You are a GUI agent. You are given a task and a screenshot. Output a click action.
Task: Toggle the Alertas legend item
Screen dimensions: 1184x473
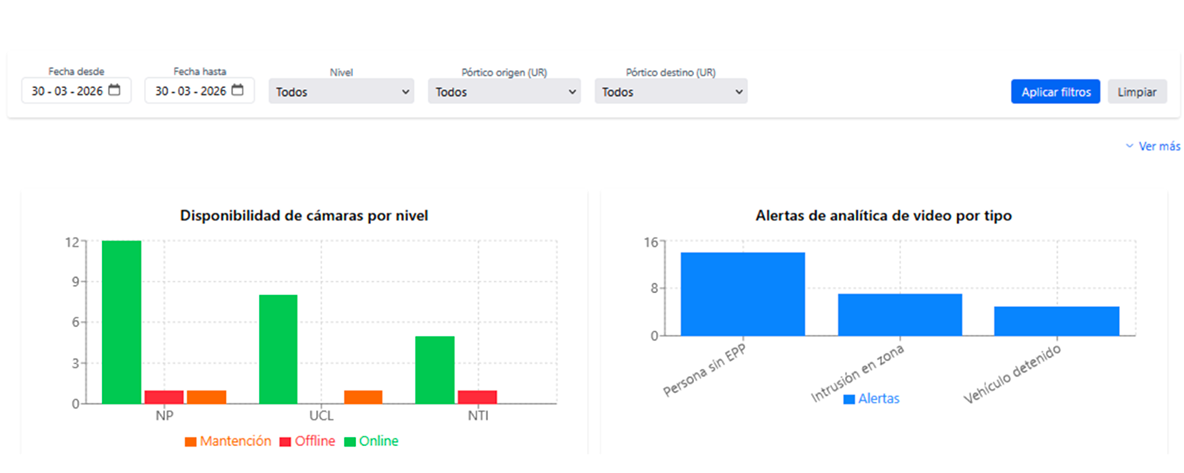click(871, 399)
